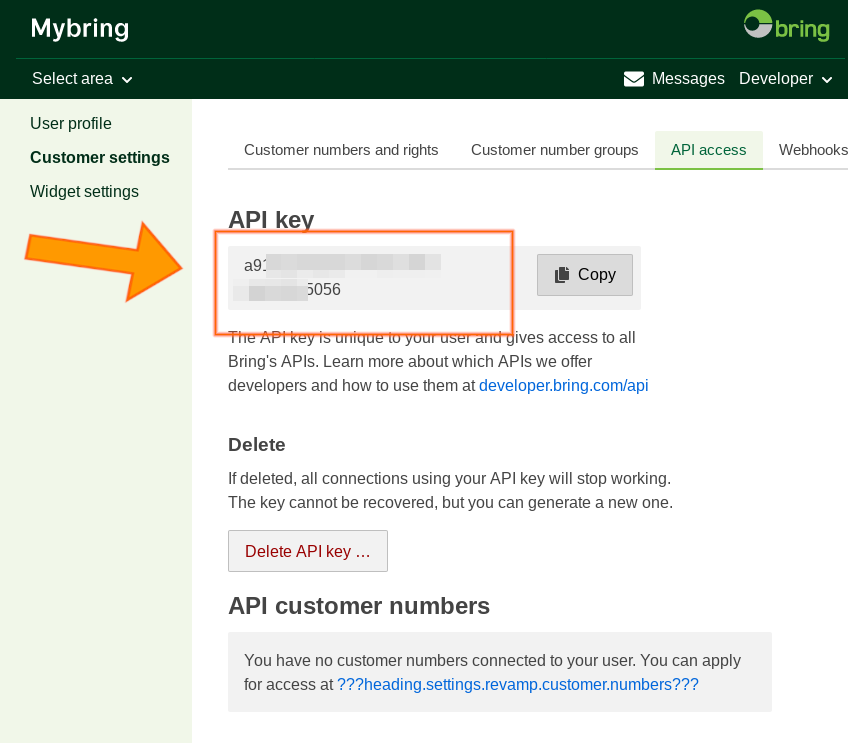This screenshot has height=743, width=848.
Task: Open the Messages envelope icon
Action: point(633,79)
